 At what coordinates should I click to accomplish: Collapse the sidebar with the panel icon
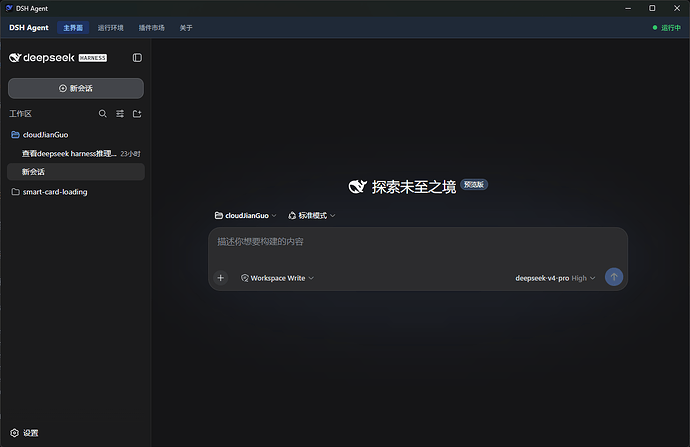click(137, 58)
